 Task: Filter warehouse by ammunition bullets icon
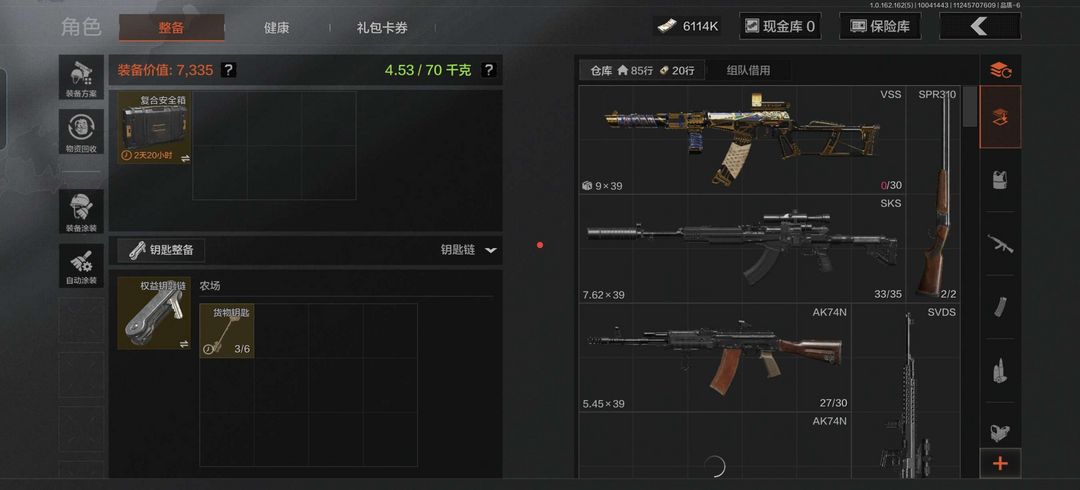point(1000,371)
